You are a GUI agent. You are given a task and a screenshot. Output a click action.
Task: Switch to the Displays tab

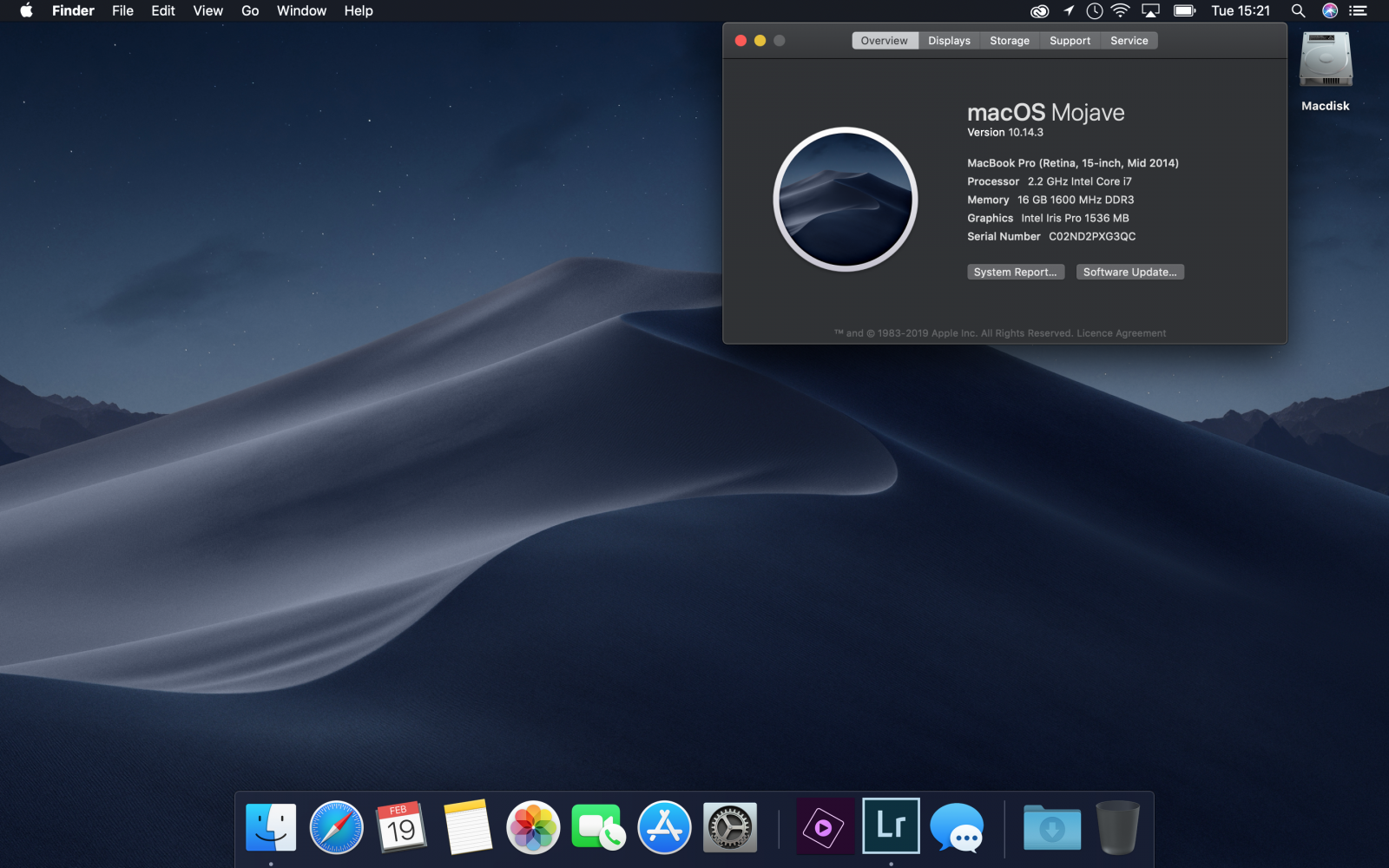[949, 41]
